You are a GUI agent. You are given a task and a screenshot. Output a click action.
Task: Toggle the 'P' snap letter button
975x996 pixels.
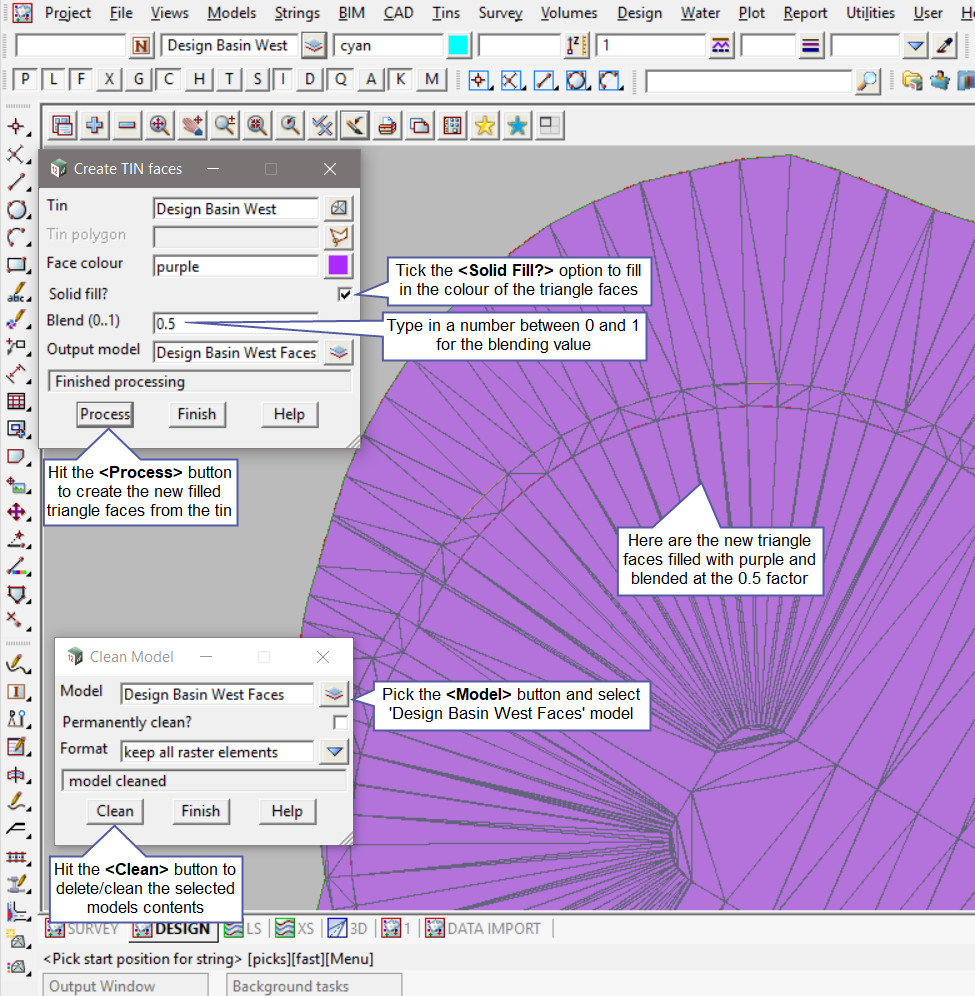(x=25, y=80)
